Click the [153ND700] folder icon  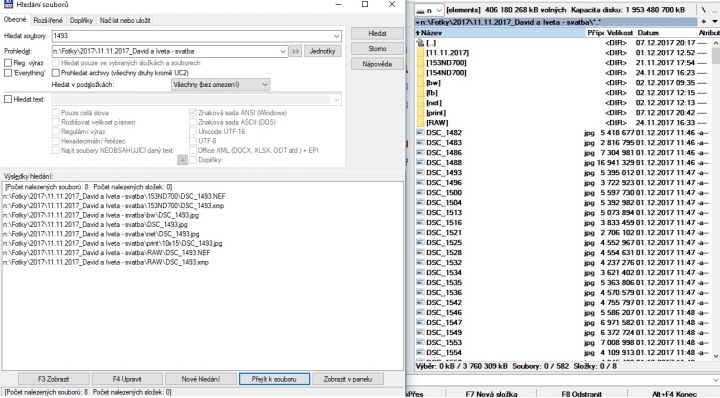coord(420,63)
